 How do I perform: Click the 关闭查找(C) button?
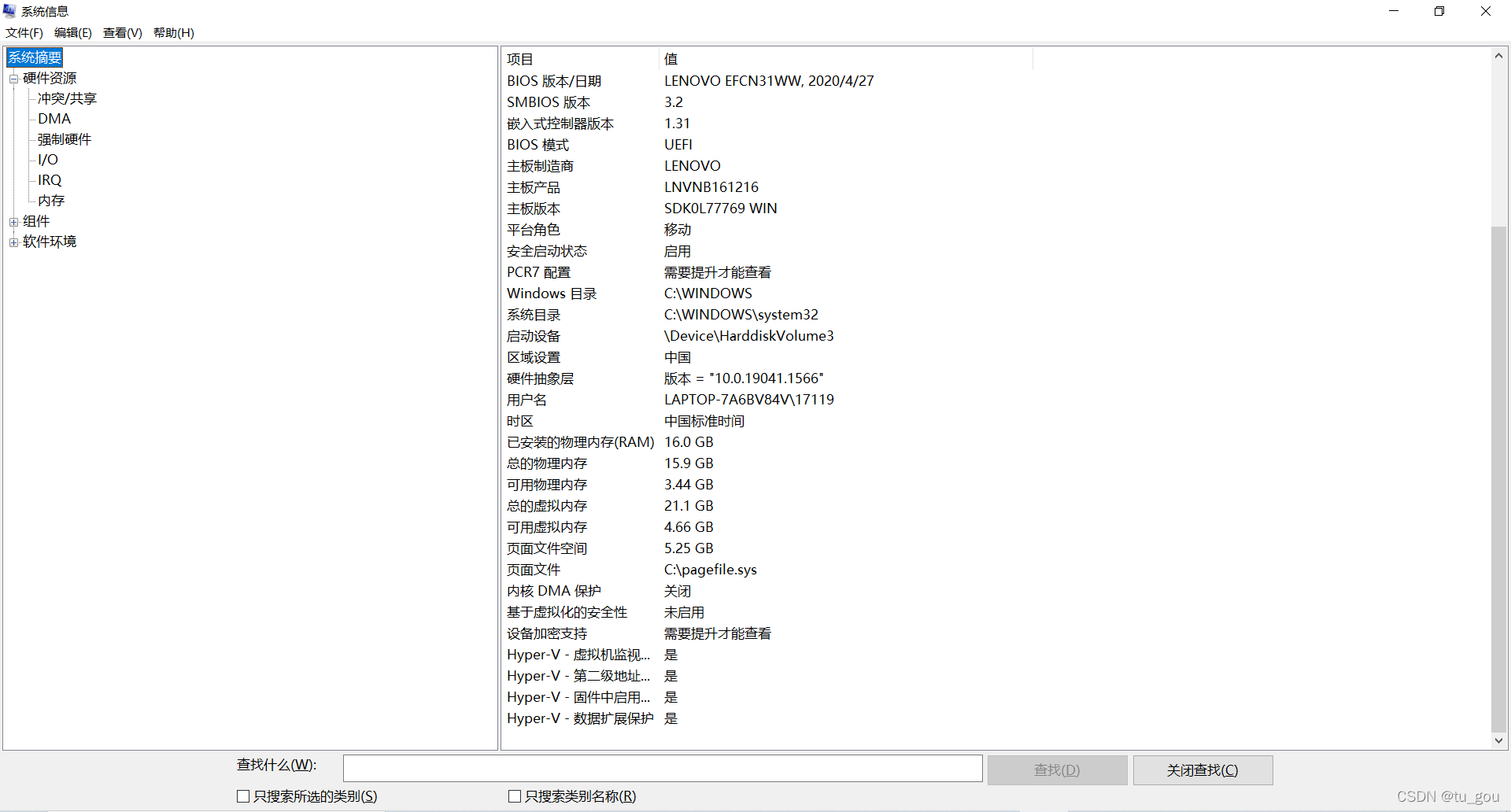point(1203,770)
